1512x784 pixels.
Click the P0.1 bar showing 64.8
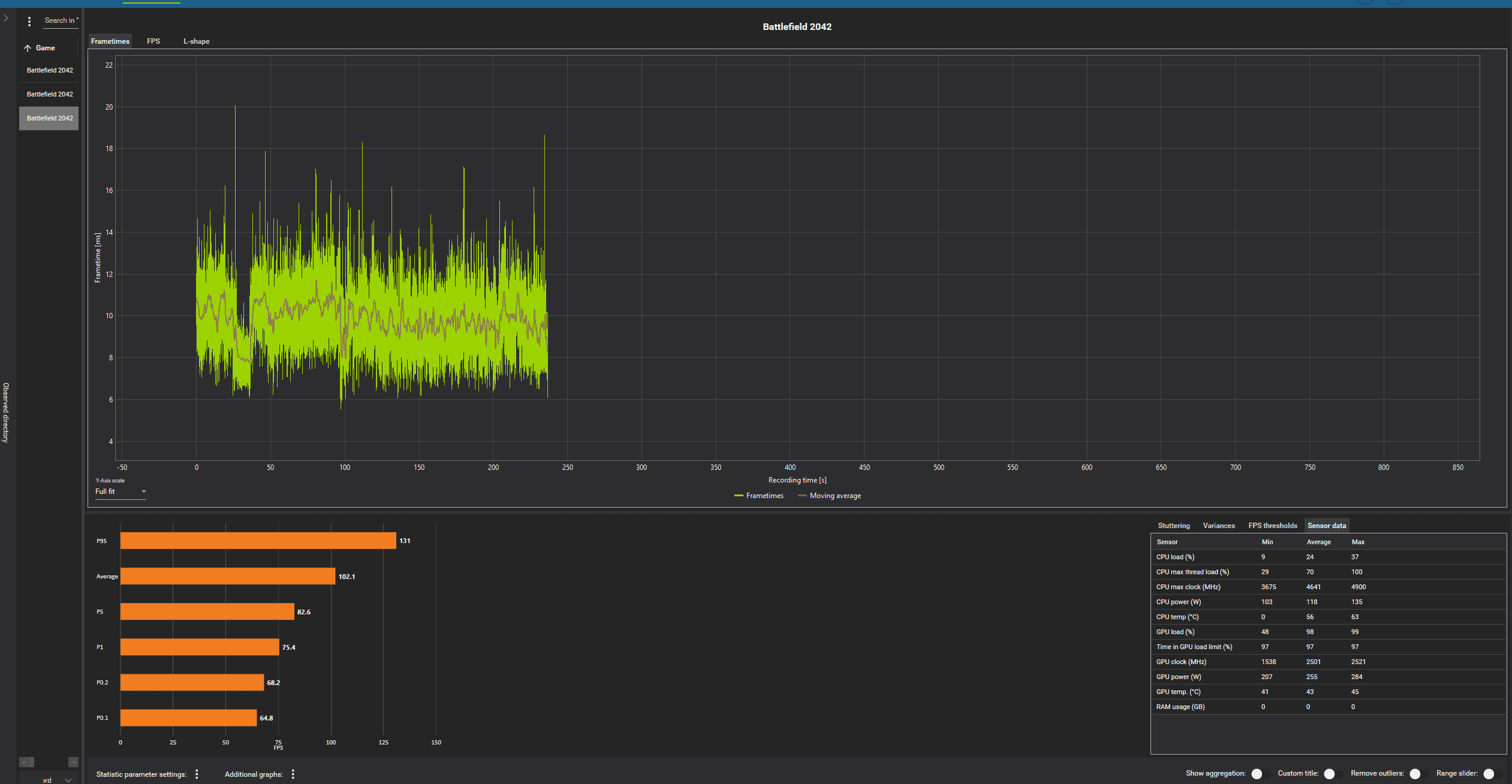[x=189, y=718]
